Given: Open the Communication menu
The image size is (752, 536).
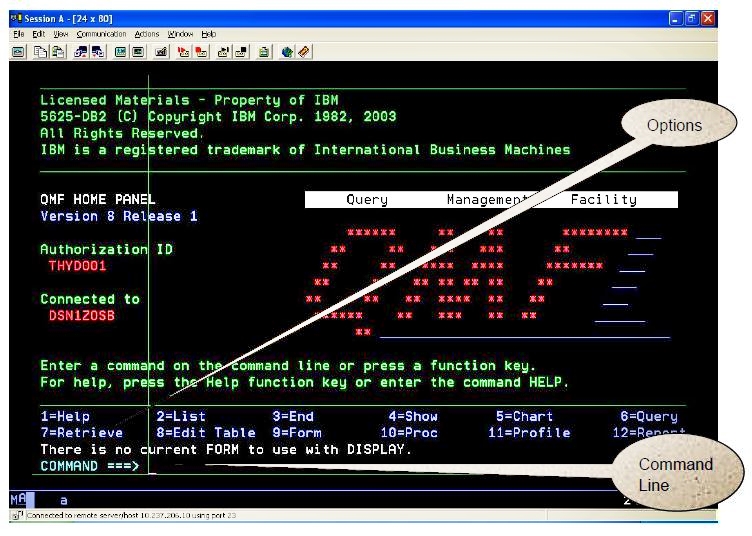Looking at the screenshot, I should 102,34.
